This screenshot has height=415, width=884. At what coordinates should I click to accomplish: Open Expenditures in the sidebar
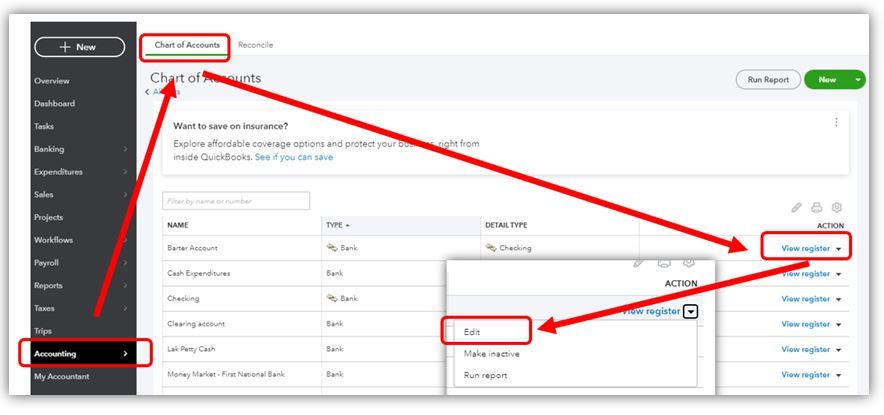(58, 172)
